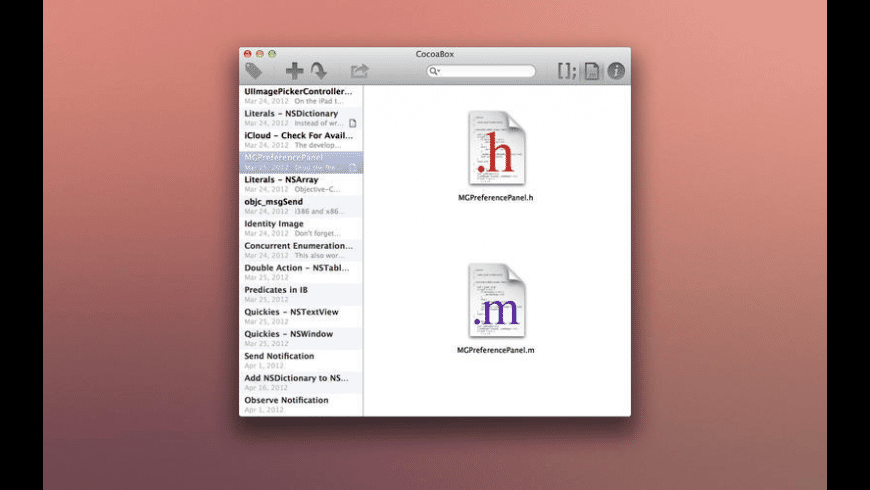Viewport: 870px width, 490px height.
Task: Click attachment icon on Literals – NSDictionary row
Action: [x=352, y=123]
